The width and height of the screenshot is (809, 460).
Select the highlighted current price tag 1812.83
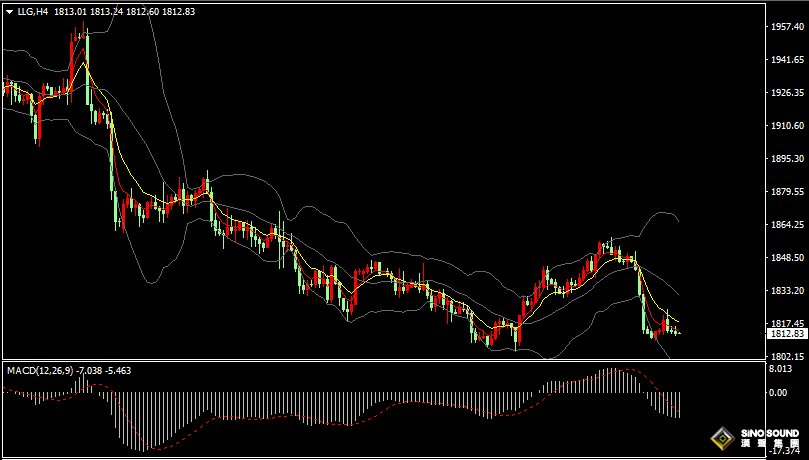786,334
